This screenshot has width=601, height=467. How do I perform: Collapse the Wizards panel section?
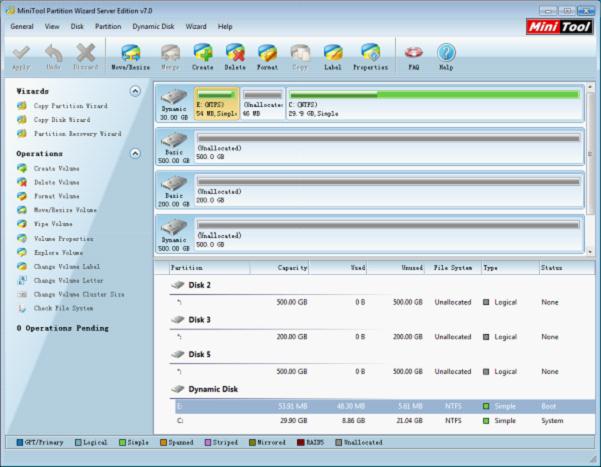tap(135, 91)
